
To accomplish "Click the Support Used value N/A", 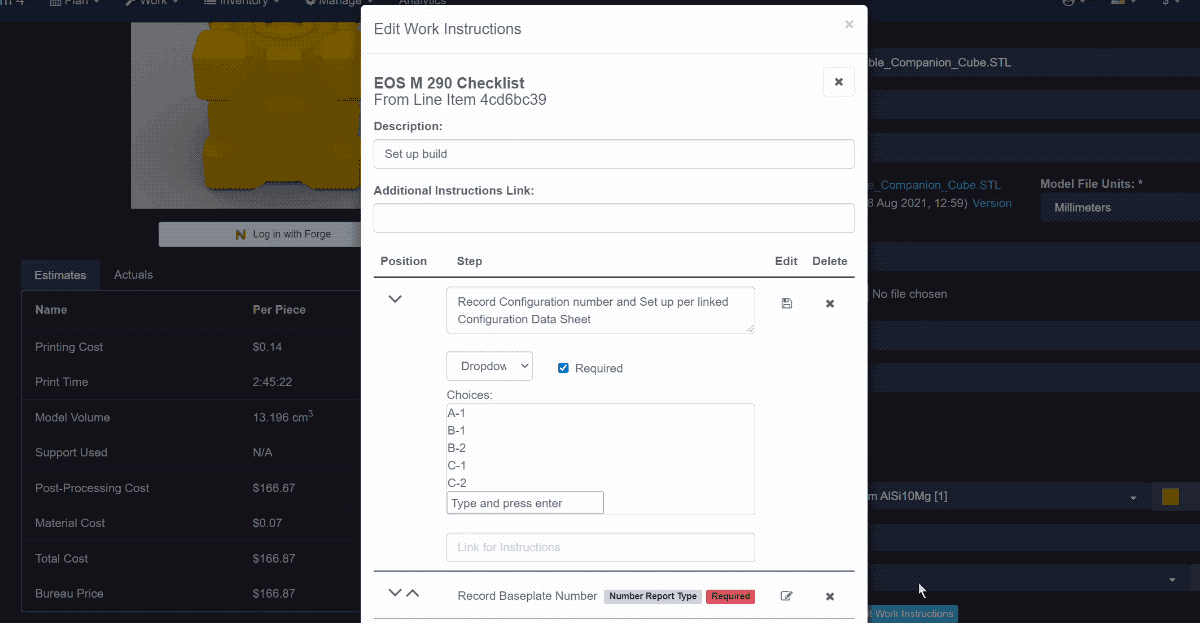I will click(x=263, y=453).
